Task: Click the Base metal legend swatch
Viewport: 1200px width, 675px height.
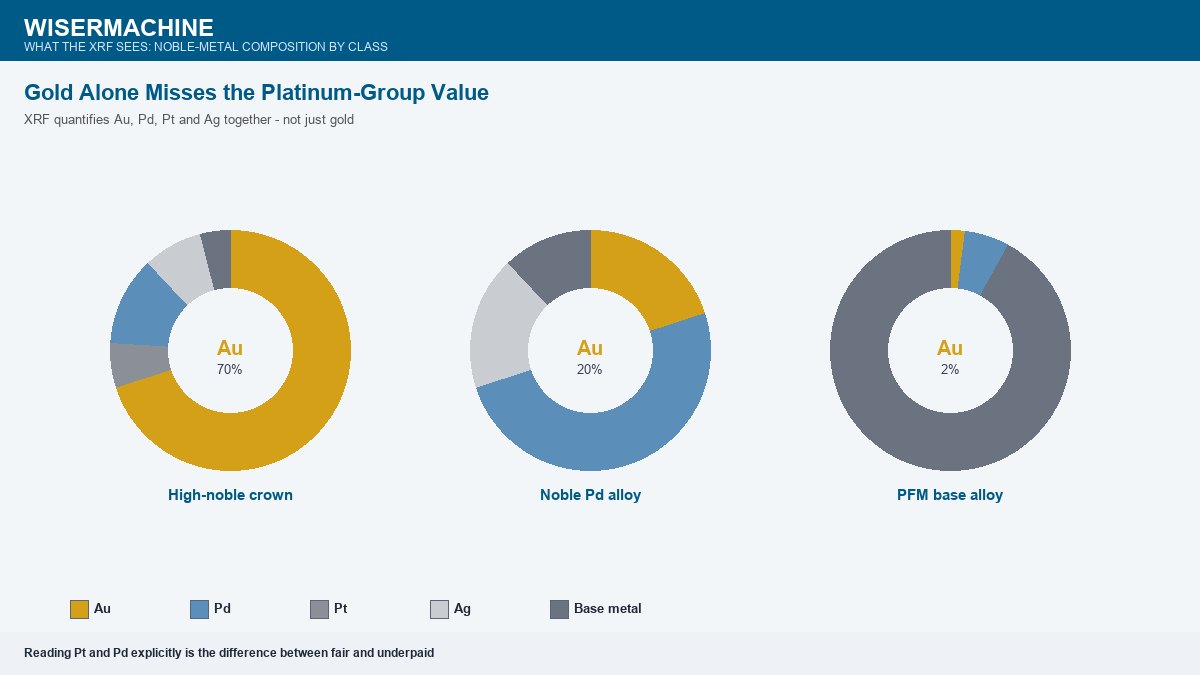Action: tap(559, 609)
